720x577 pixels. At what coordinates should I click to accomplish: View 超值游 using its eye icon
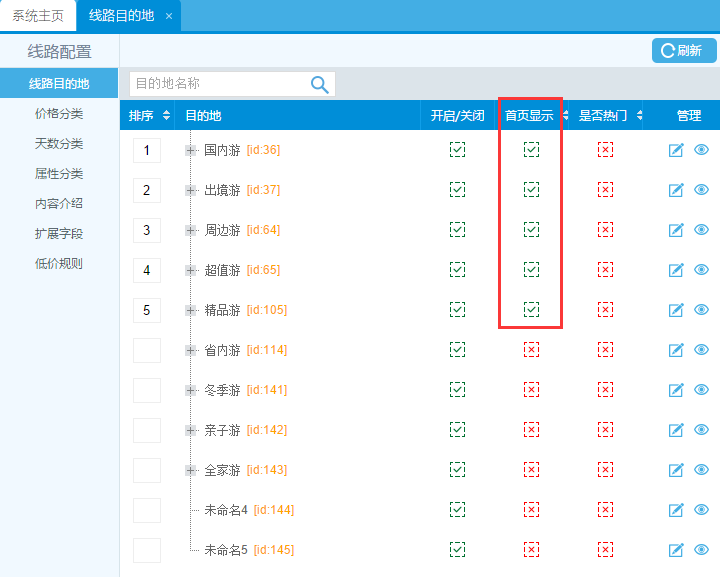[701, 270]
